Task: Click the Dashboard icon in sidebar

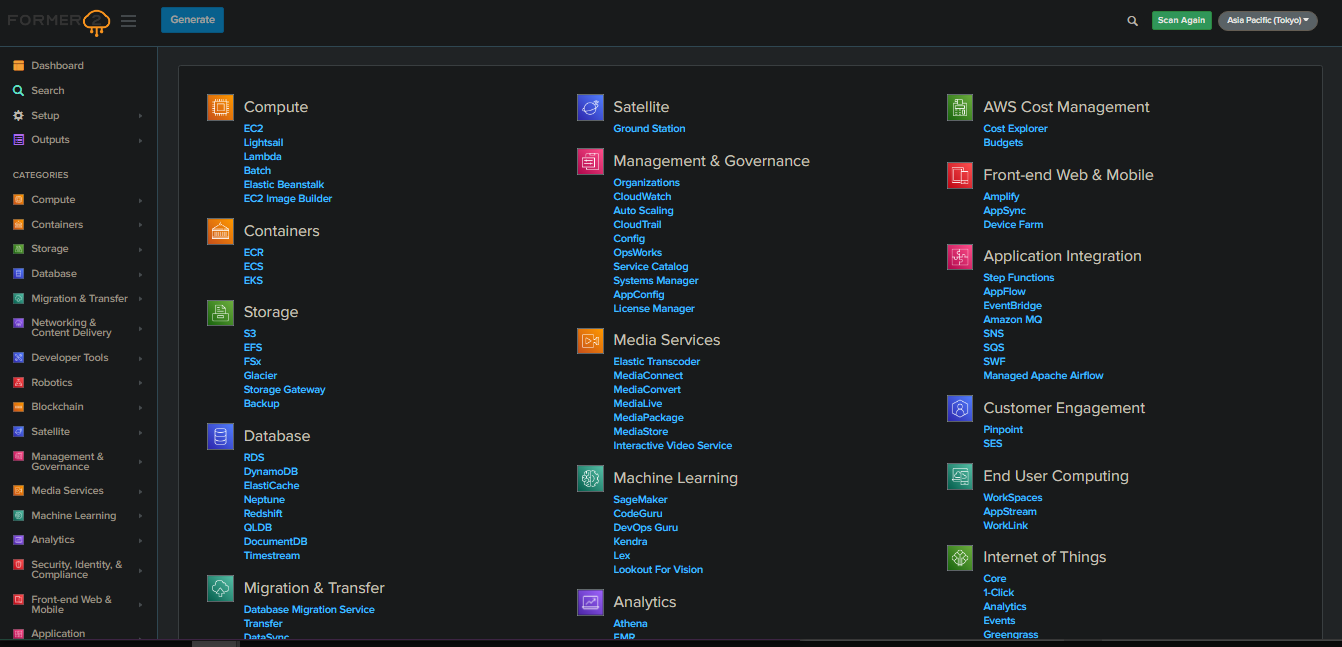Action: 18,66
